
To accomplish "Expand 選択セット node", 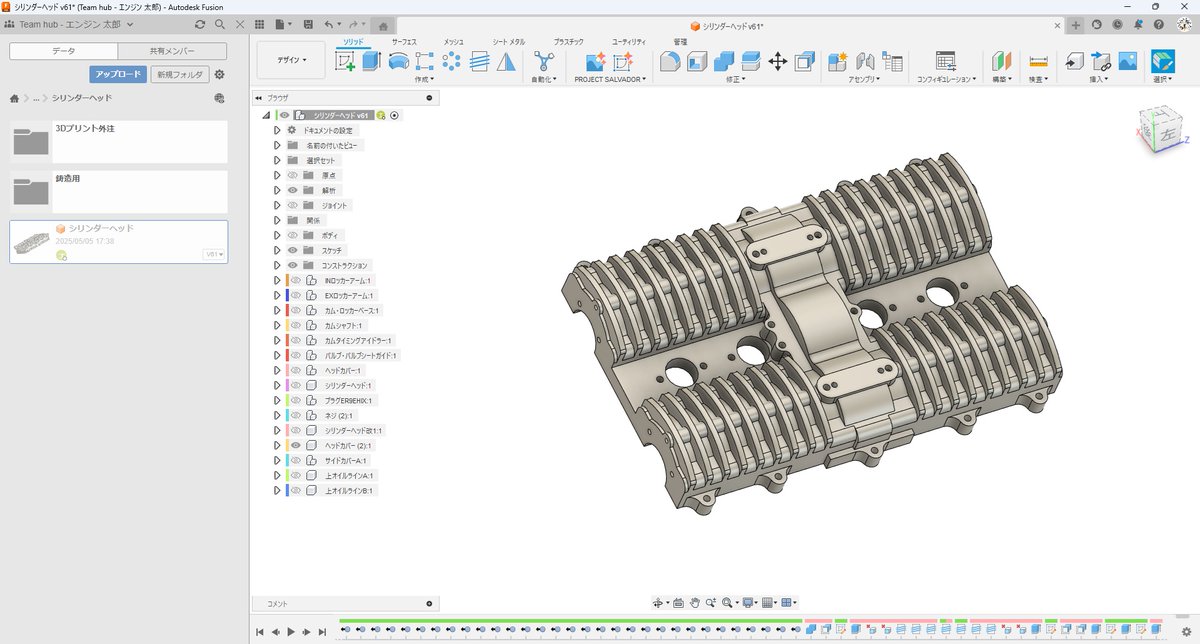I will (278, 160).
